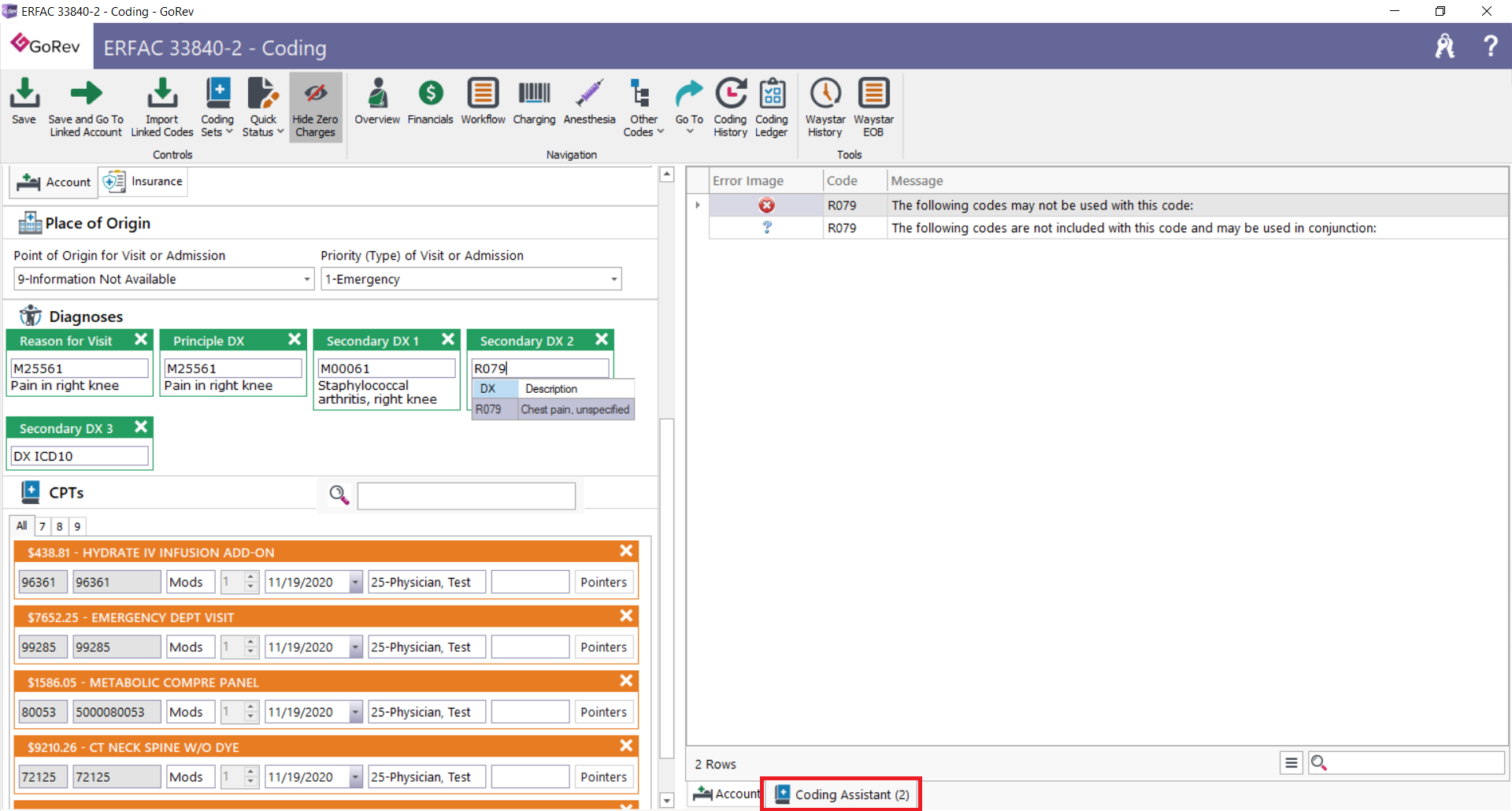Remove the CT NECK SPINE W/O DYE charge

point(626,745)
